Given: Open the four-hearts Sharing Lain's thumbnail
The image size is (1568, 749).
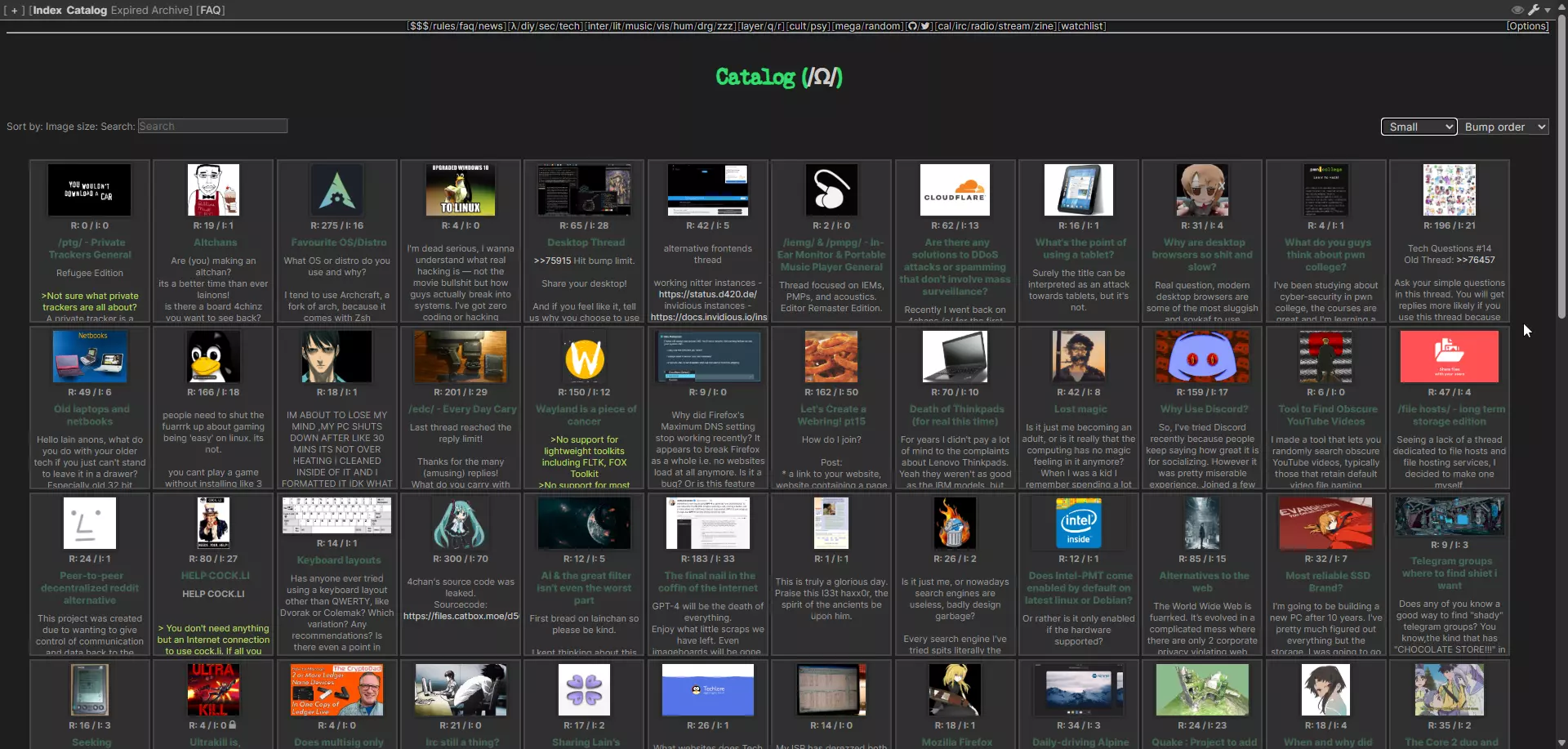Looking at the screenshot, I should (x=585, y=689).
